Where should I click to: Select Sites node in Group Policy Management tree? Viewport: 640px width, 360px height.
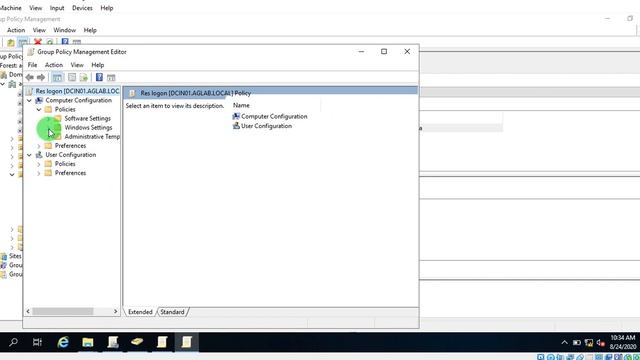[x=15, y=256]
